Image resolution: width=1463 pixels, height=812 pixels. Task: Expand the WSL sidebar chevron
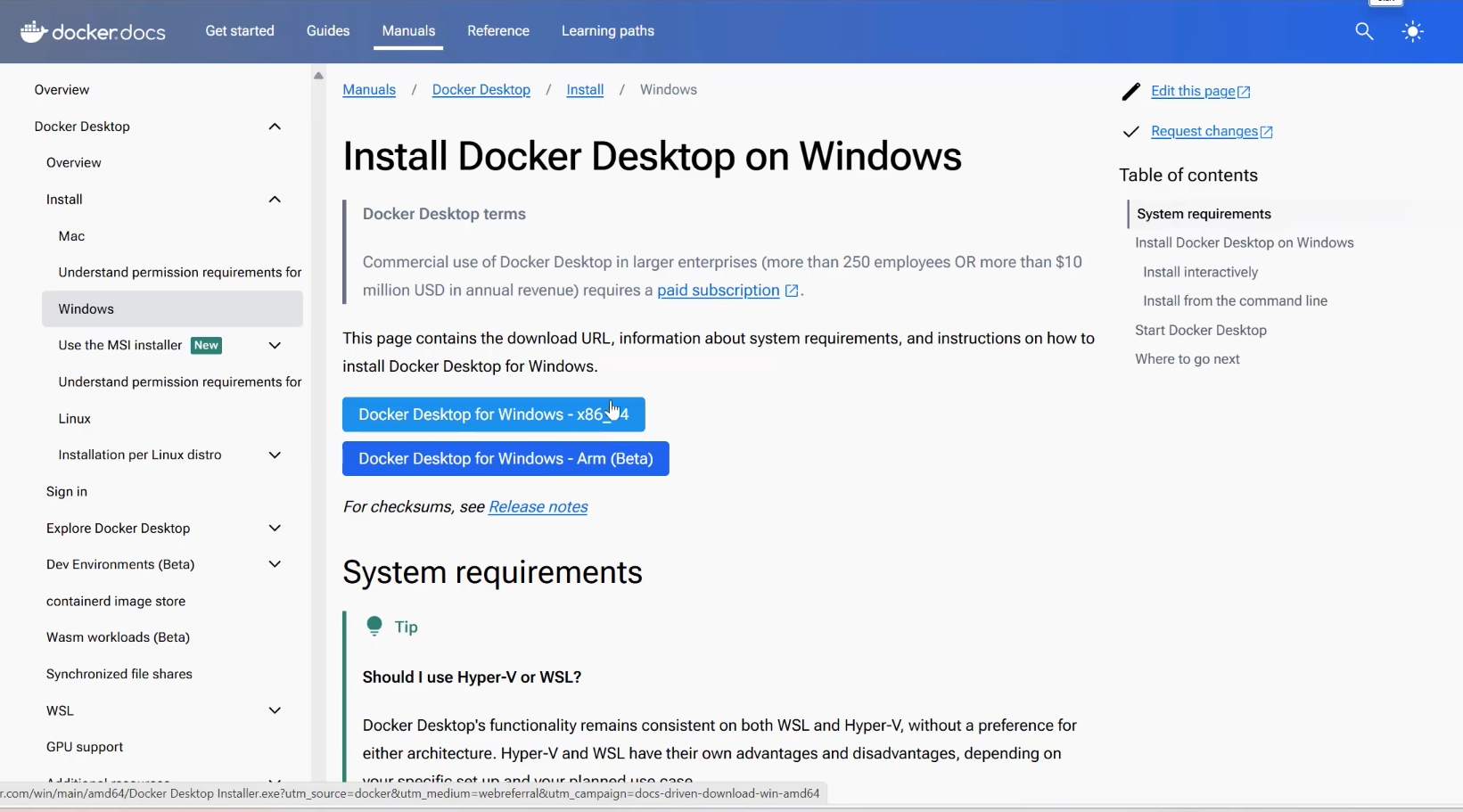(x=275, y=710)
